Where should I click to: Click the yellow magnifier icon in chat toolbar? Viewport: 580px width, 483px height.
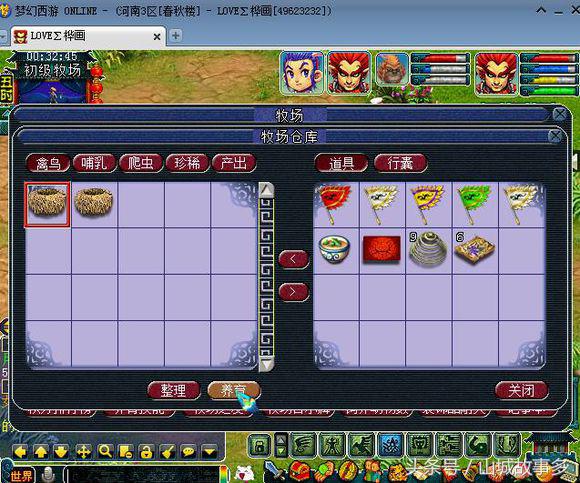coord(105,451)
